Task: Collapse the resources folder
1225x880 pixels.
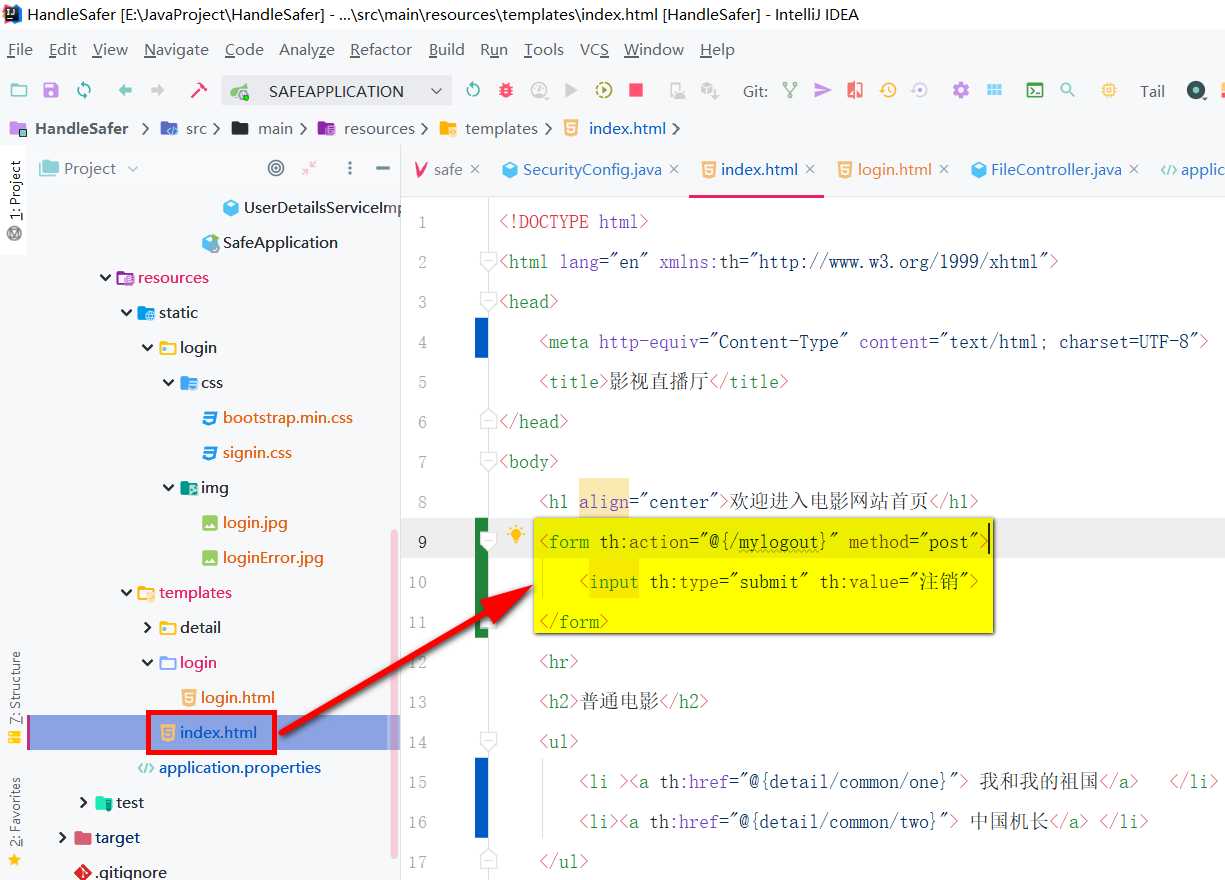Action: (x=105, y=278)
